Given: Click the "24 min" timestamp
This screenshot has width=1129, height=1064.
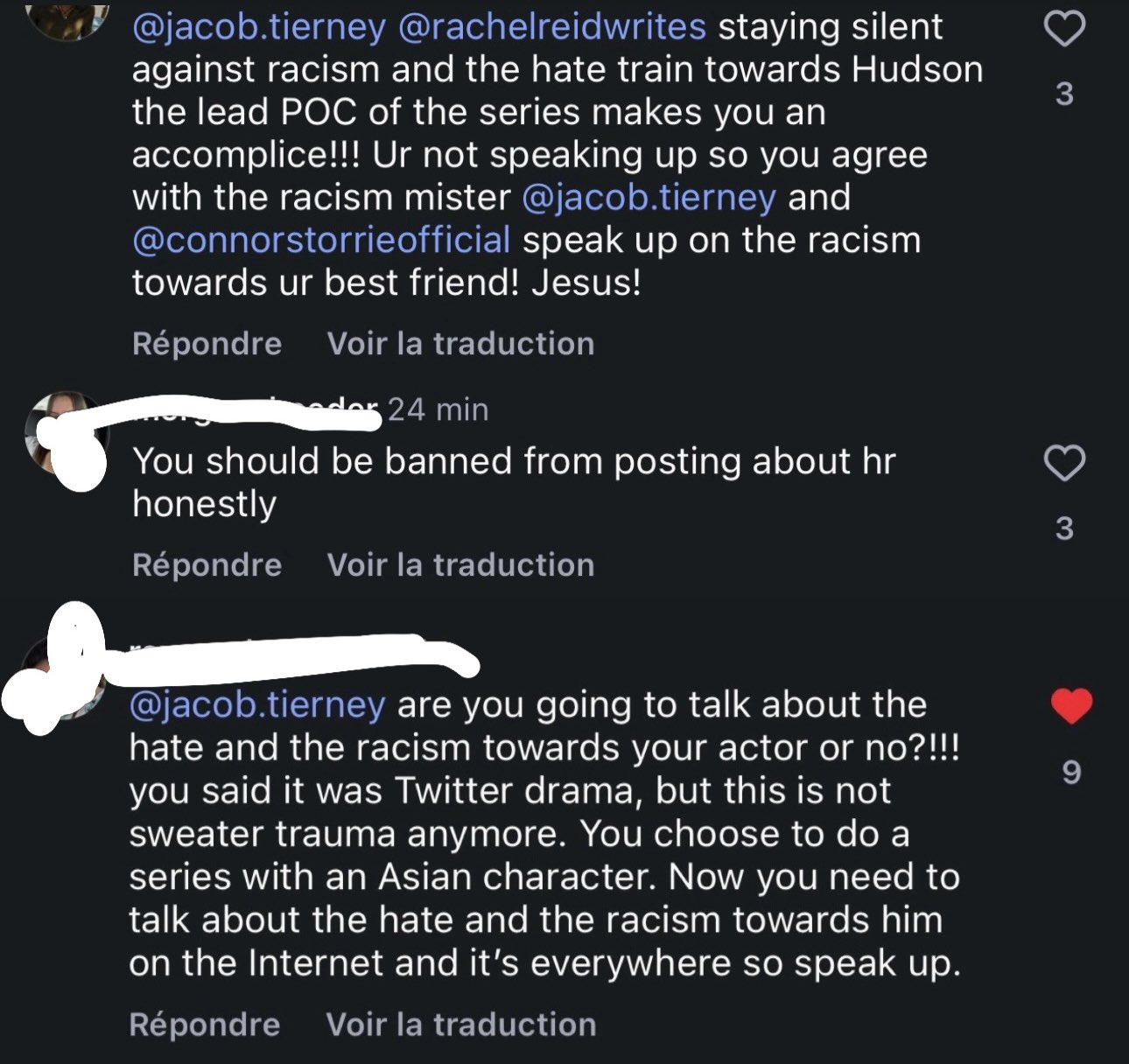Looking at the screenshot, I should [x=438, y=409].
